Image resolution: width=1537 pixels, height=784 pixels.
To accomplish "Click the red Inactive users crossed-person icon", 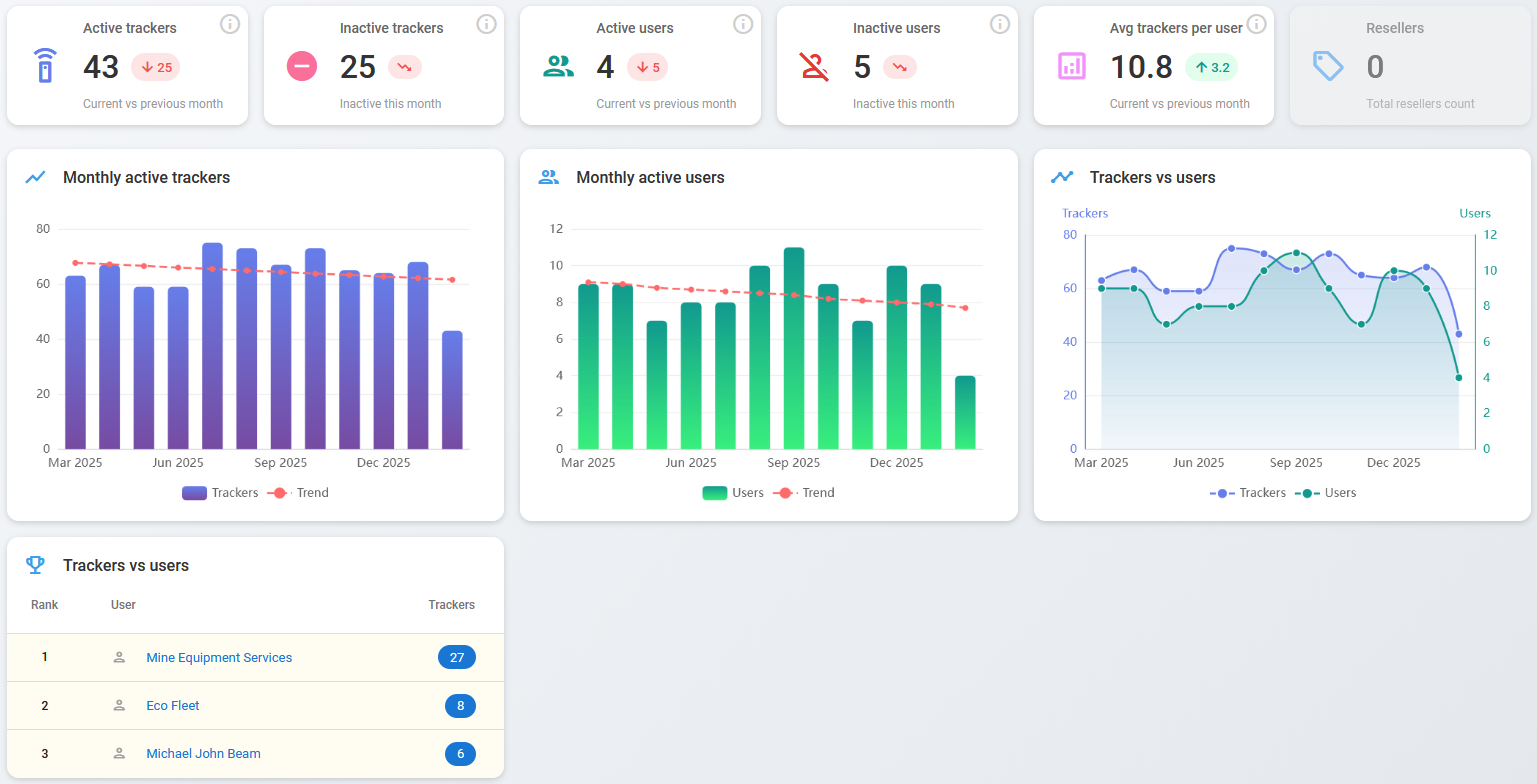I will click(815, 66).
